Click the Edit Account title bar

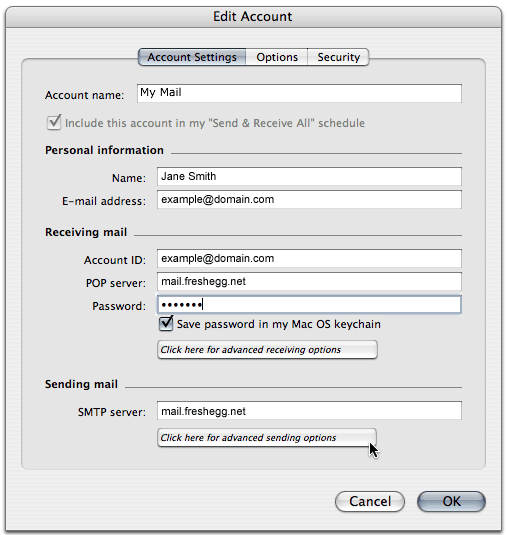coord(253,16)
